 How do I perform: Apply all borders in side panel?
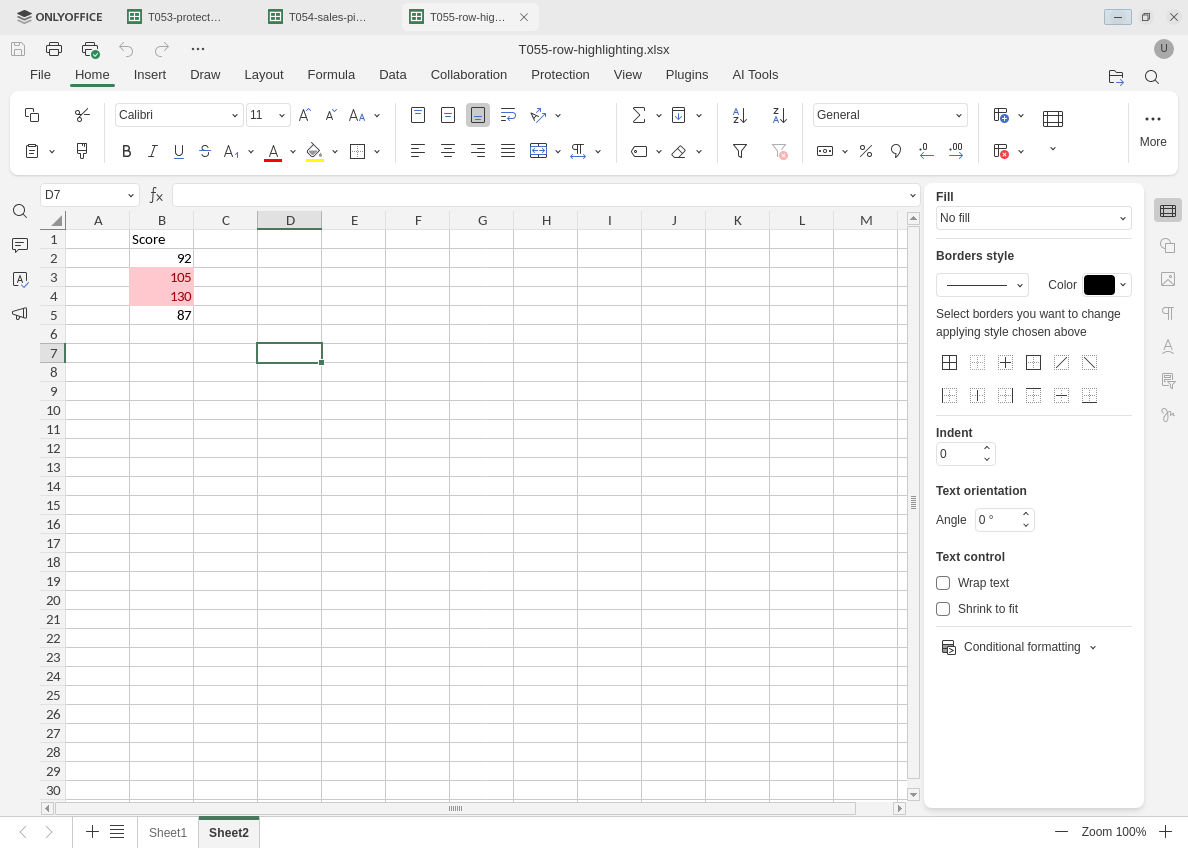[949, 363]
